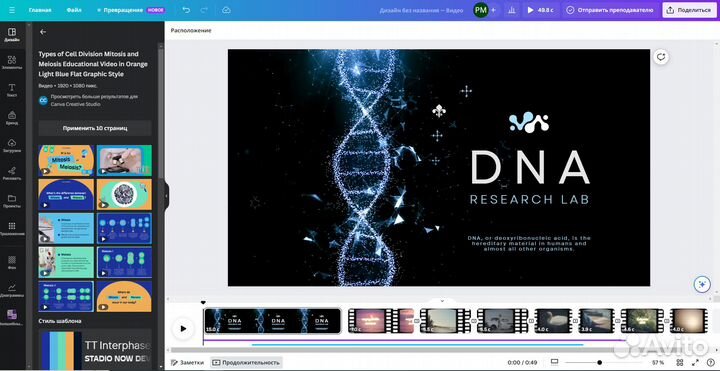
Task: Click the canvas refresh comment icon
Action: 661,57
